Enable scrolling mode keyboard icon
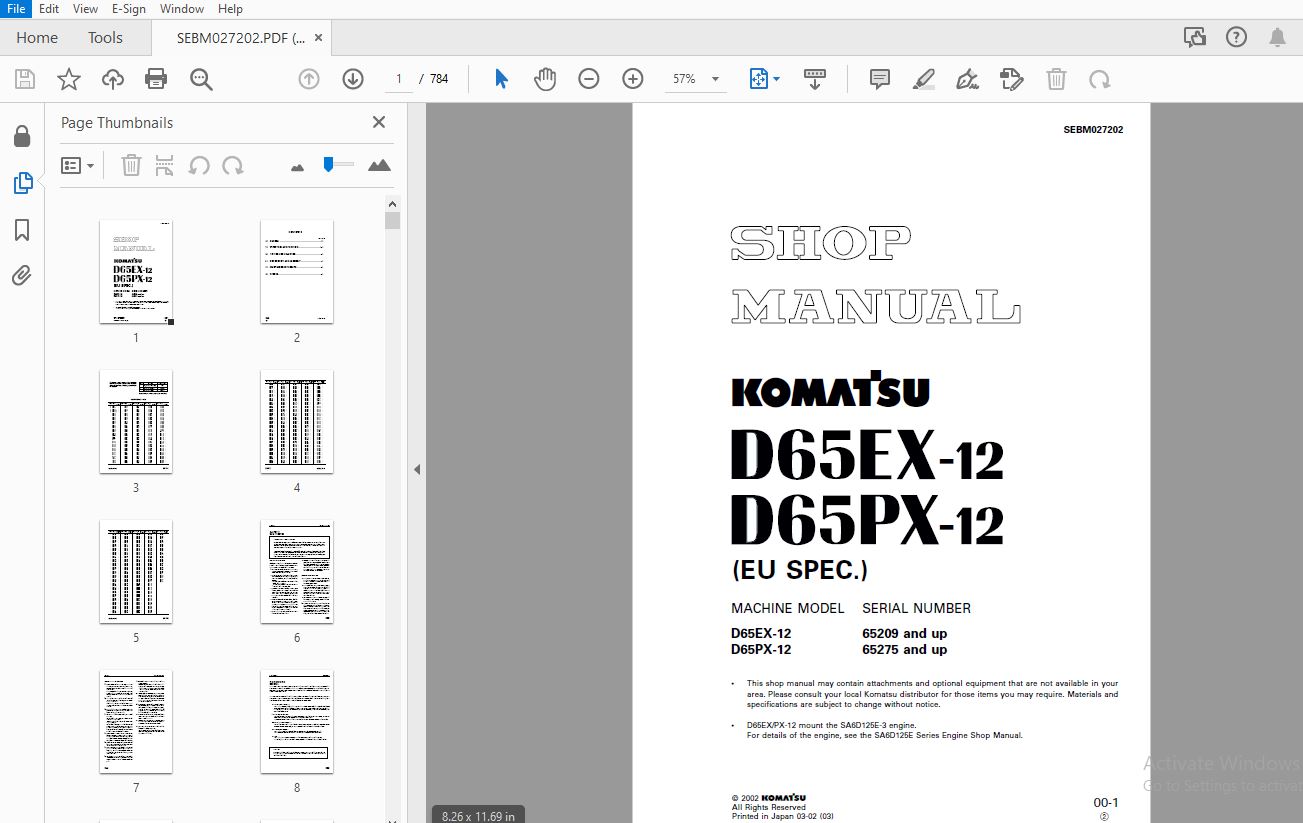This screenshot has width=1303, height=823. 815,79
